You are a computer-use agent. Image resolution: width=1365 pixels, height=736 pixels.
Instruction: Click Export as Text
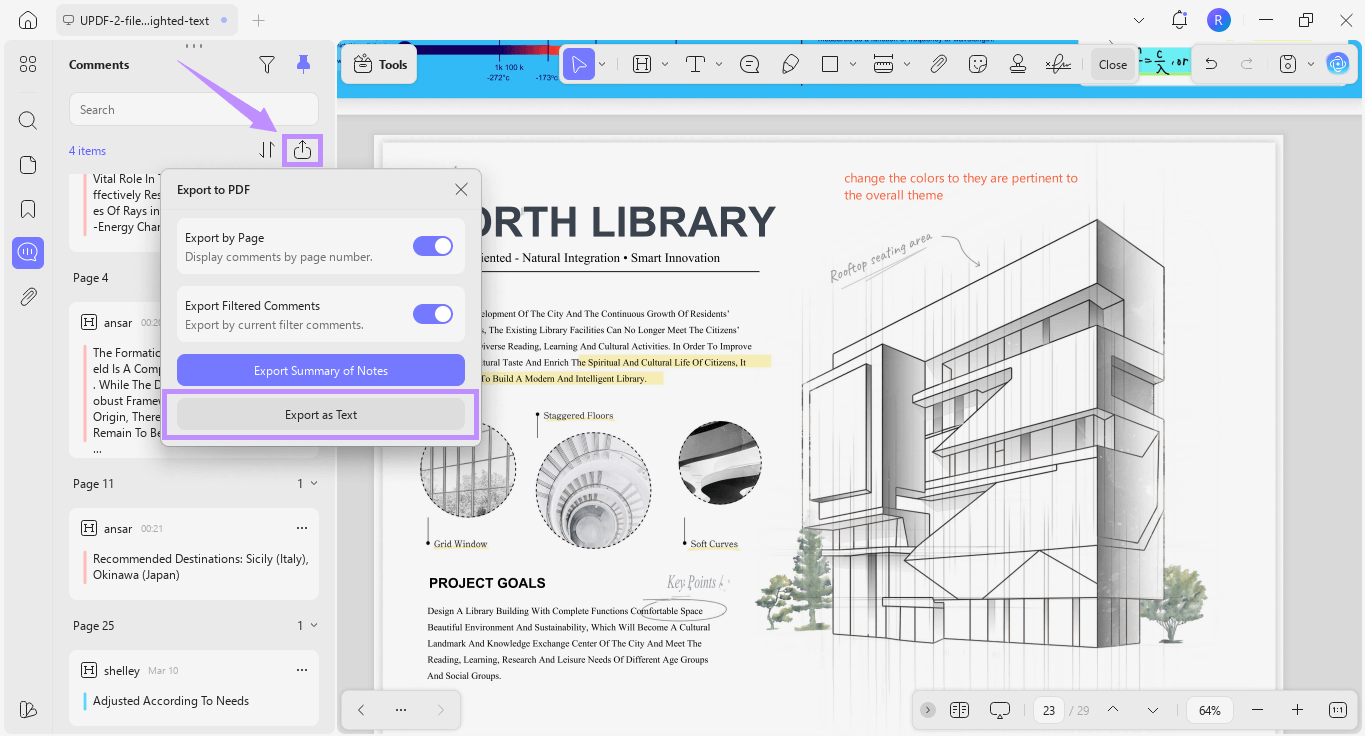point(321,415)
